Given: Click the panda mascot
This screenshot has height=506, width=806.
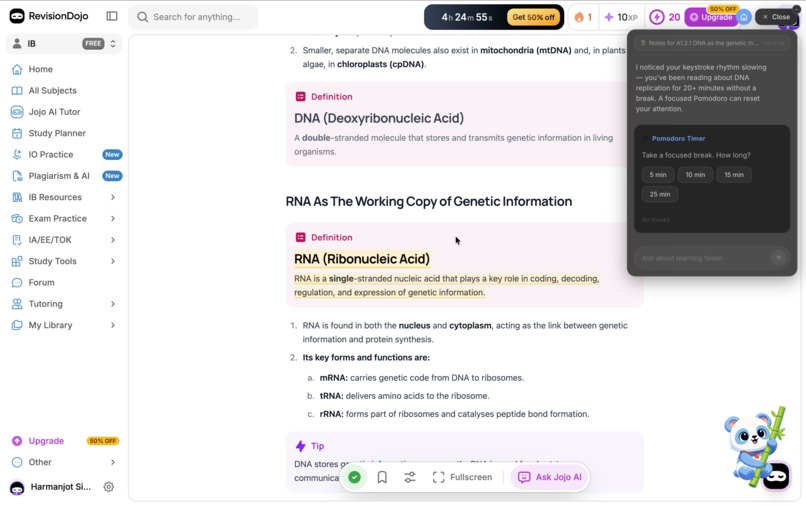Looking at the screenshot, I should pyautogui.click(x=753, y=447).
